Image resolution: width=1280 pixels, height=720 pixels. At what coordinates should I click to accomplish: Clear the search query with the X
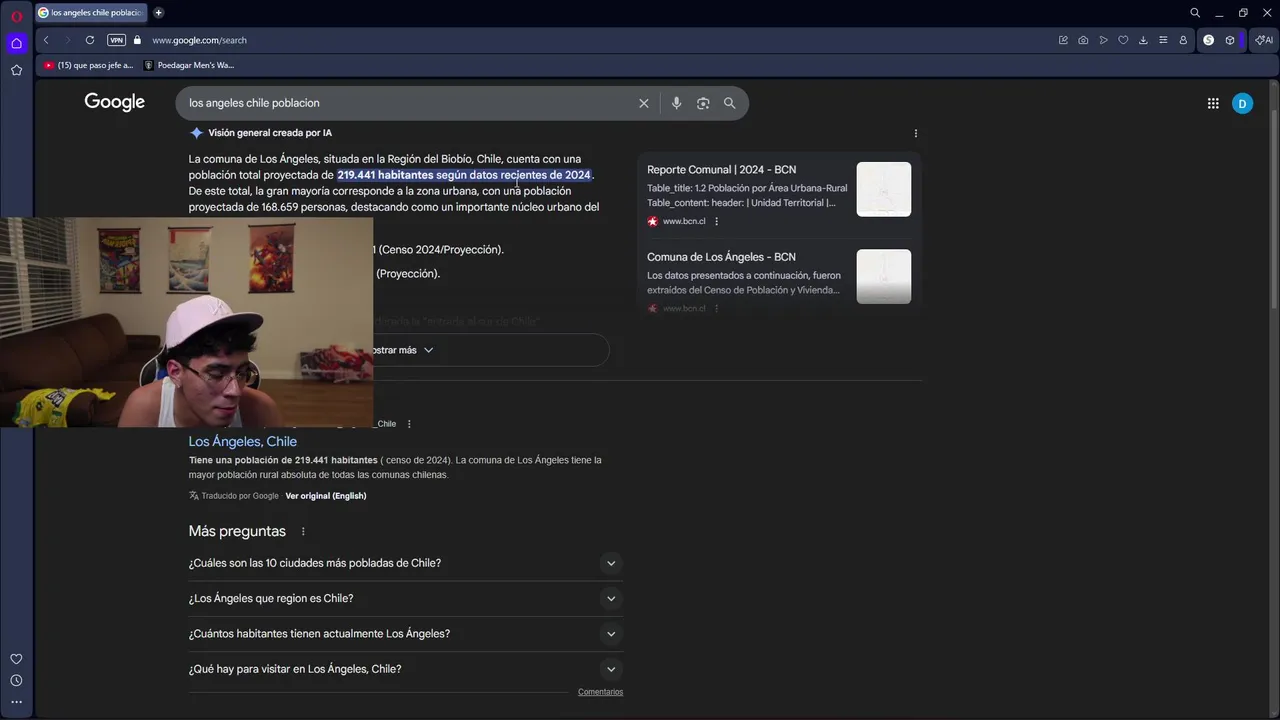point(644,103)
